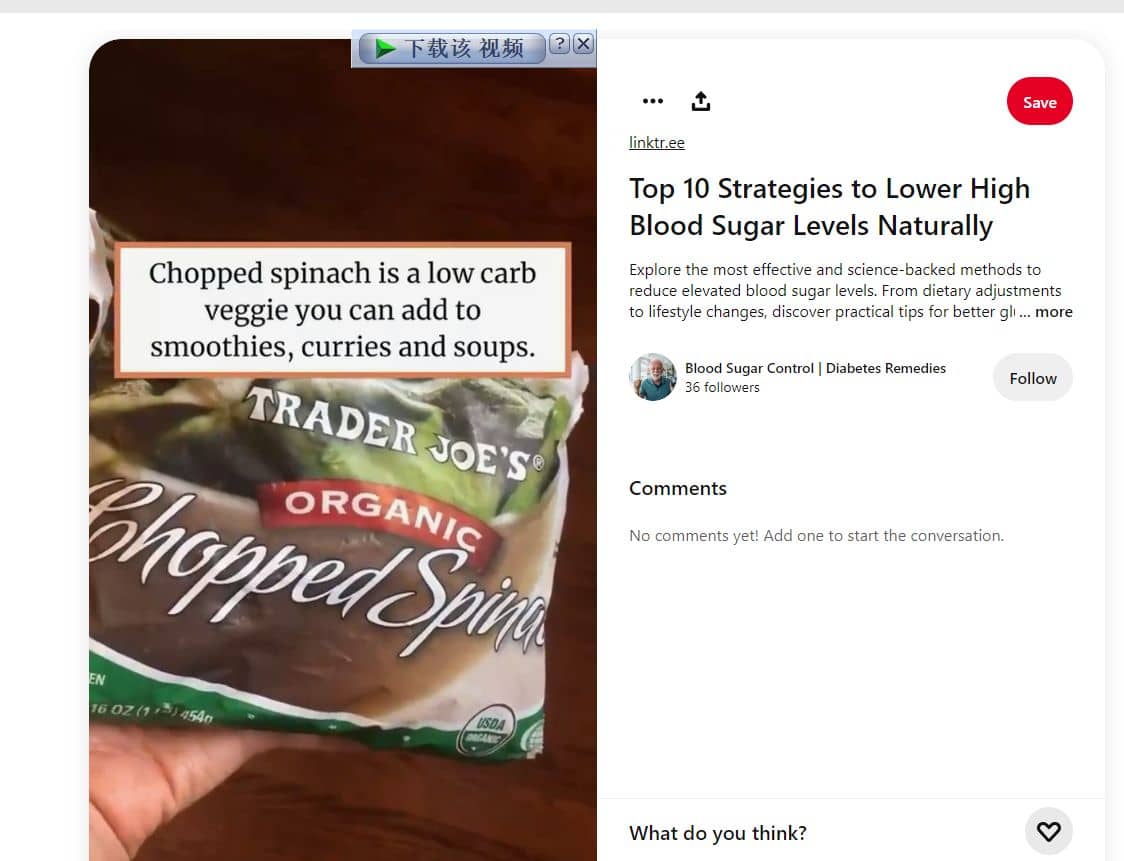1124x861 pixels.
Task: Click the 'No comments yet!' message text
Action: point(816,536)
